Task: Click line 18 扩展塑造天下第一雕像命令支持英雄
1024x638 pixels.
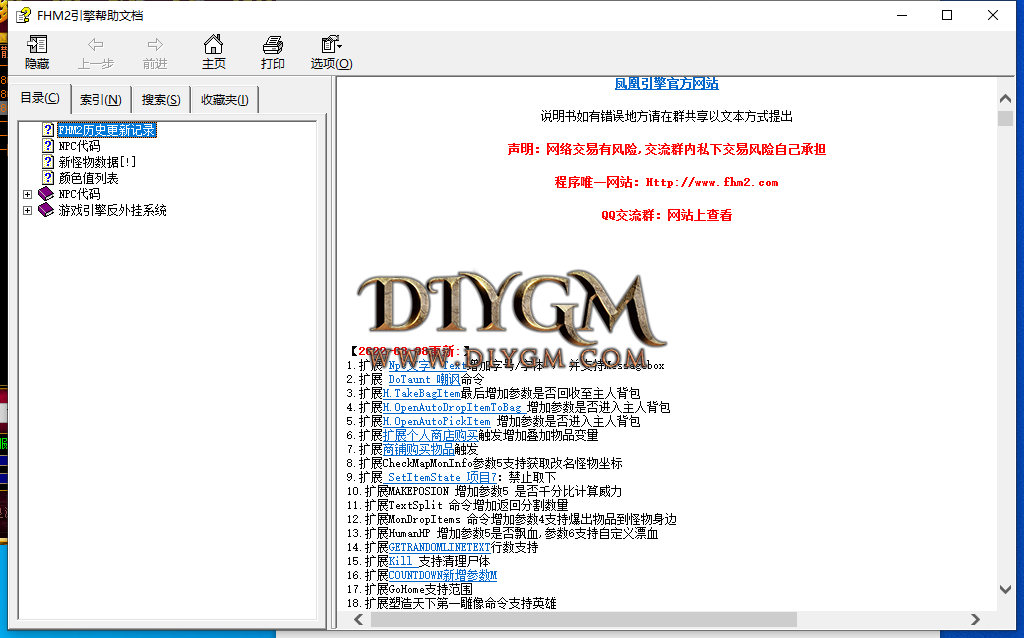Action: tap(451, 603)
